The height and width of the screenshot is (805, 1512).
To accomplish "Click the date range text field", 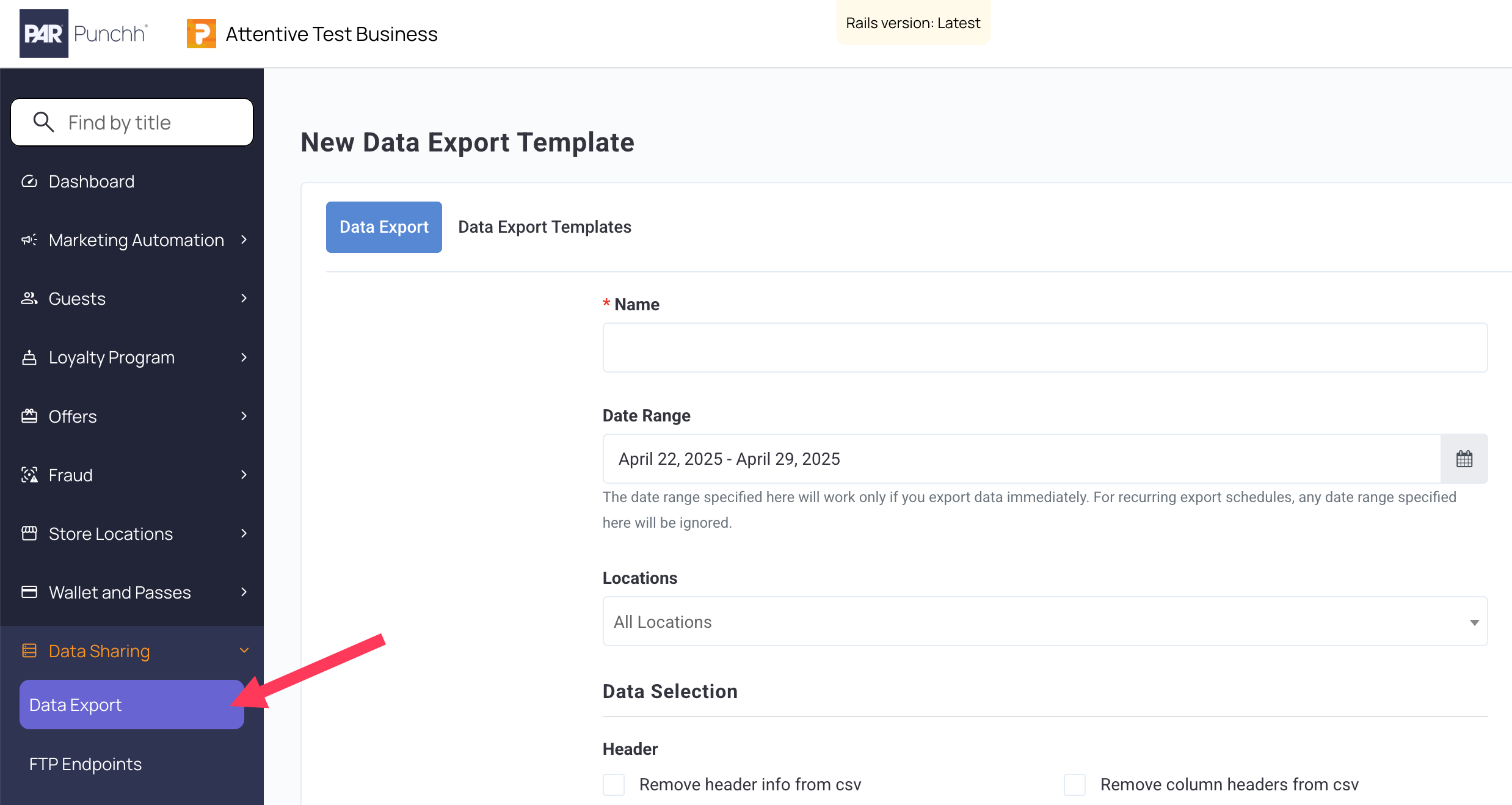I will 1022,459.
